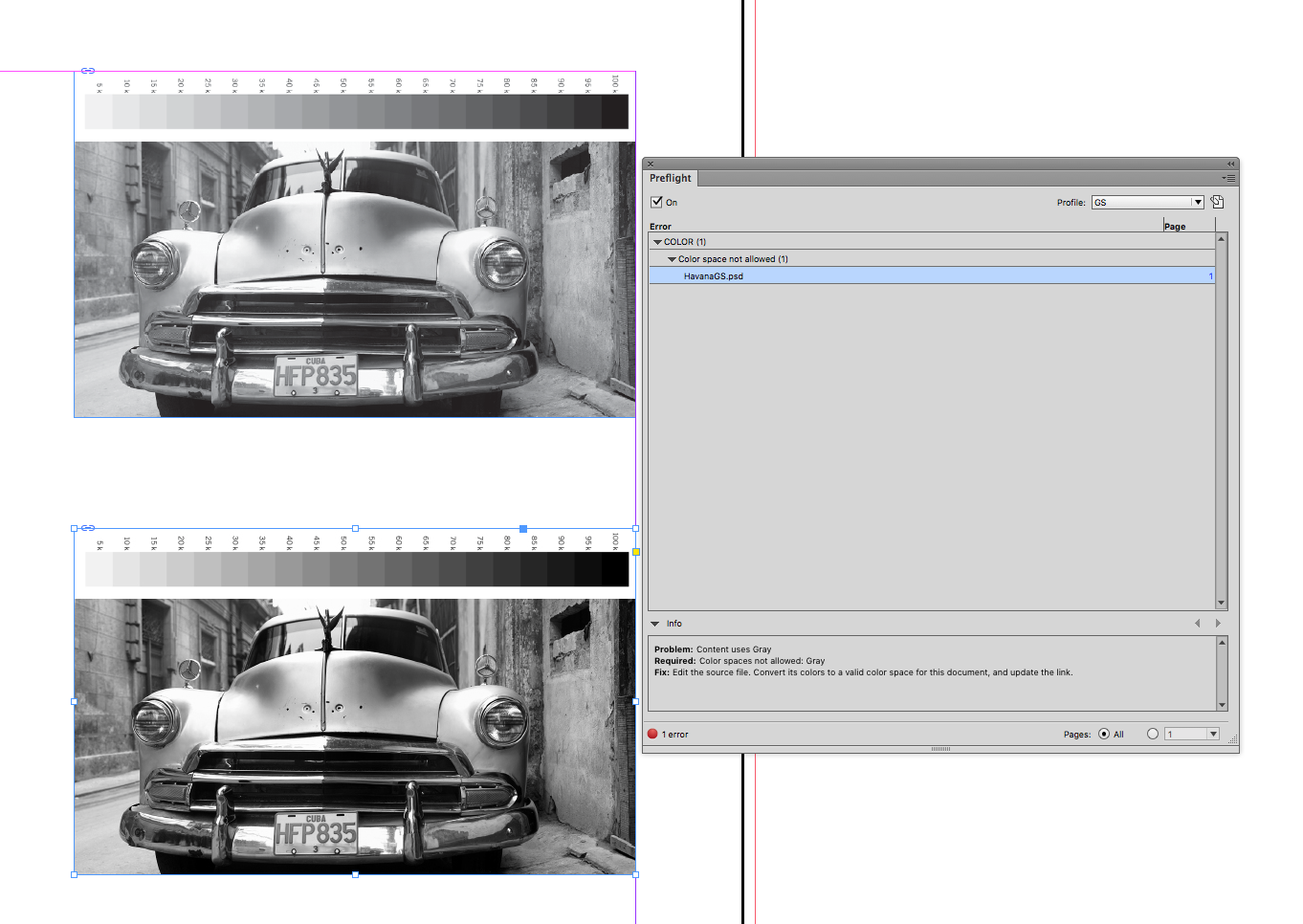
Task: Click the Preflight panel bottom gripper bar
Action: [940, 749]
